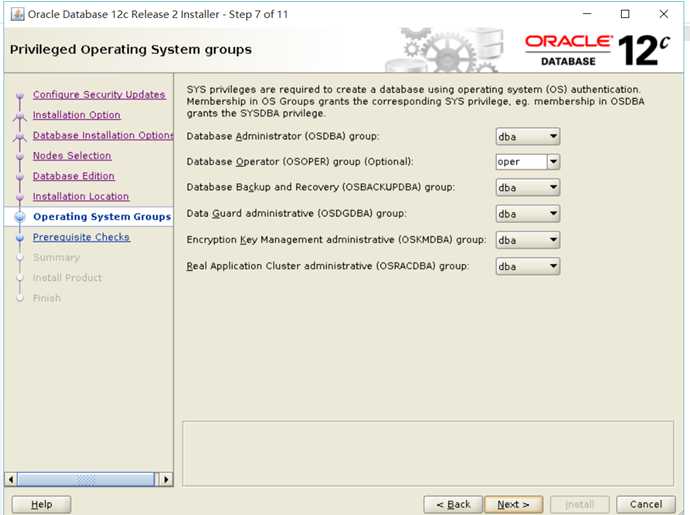Click the Database Edition step bullet
This screenshot has width=690, height=515.
click(20, 177)
